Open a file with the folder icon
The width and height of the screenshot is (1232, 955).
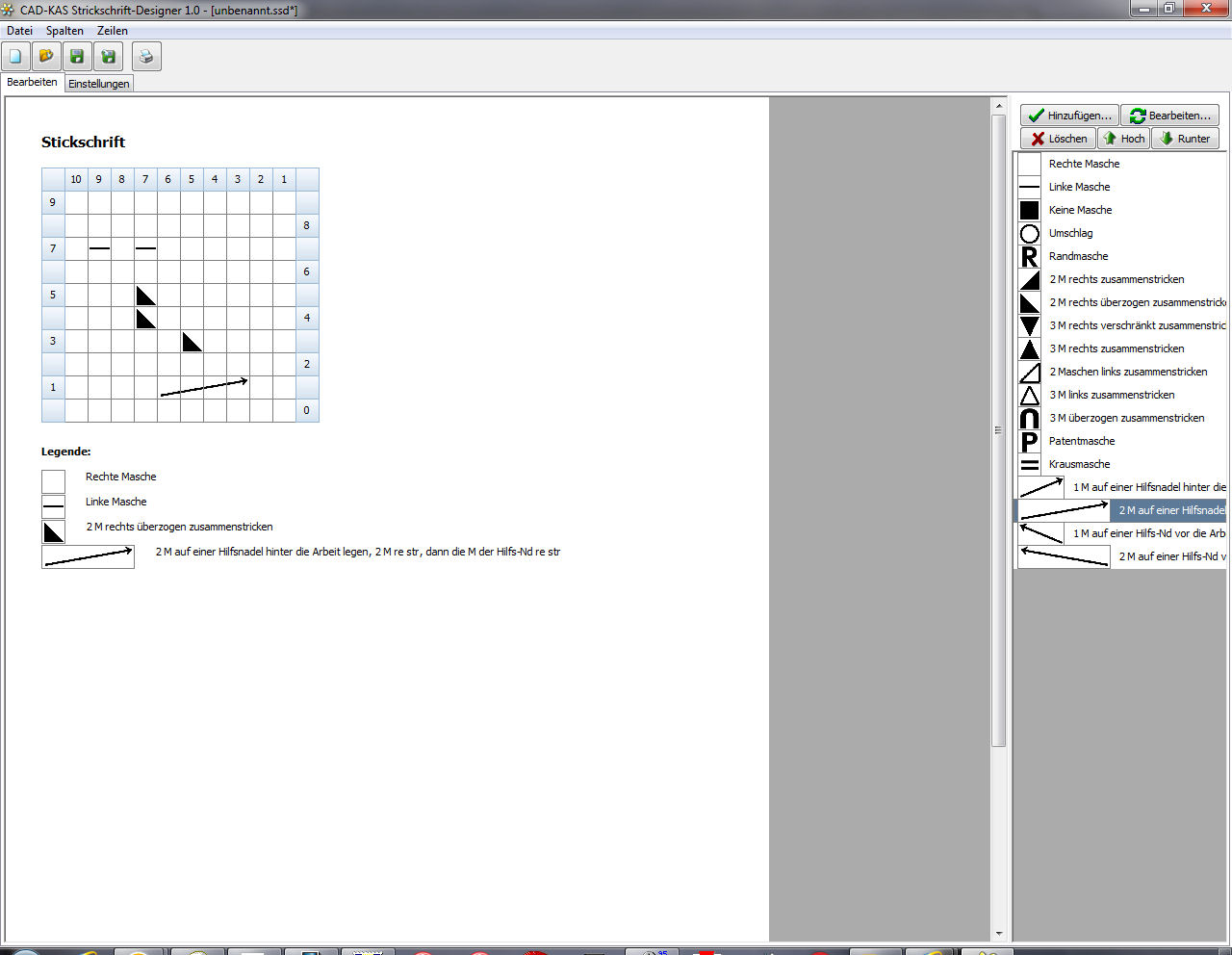point(46,57)
